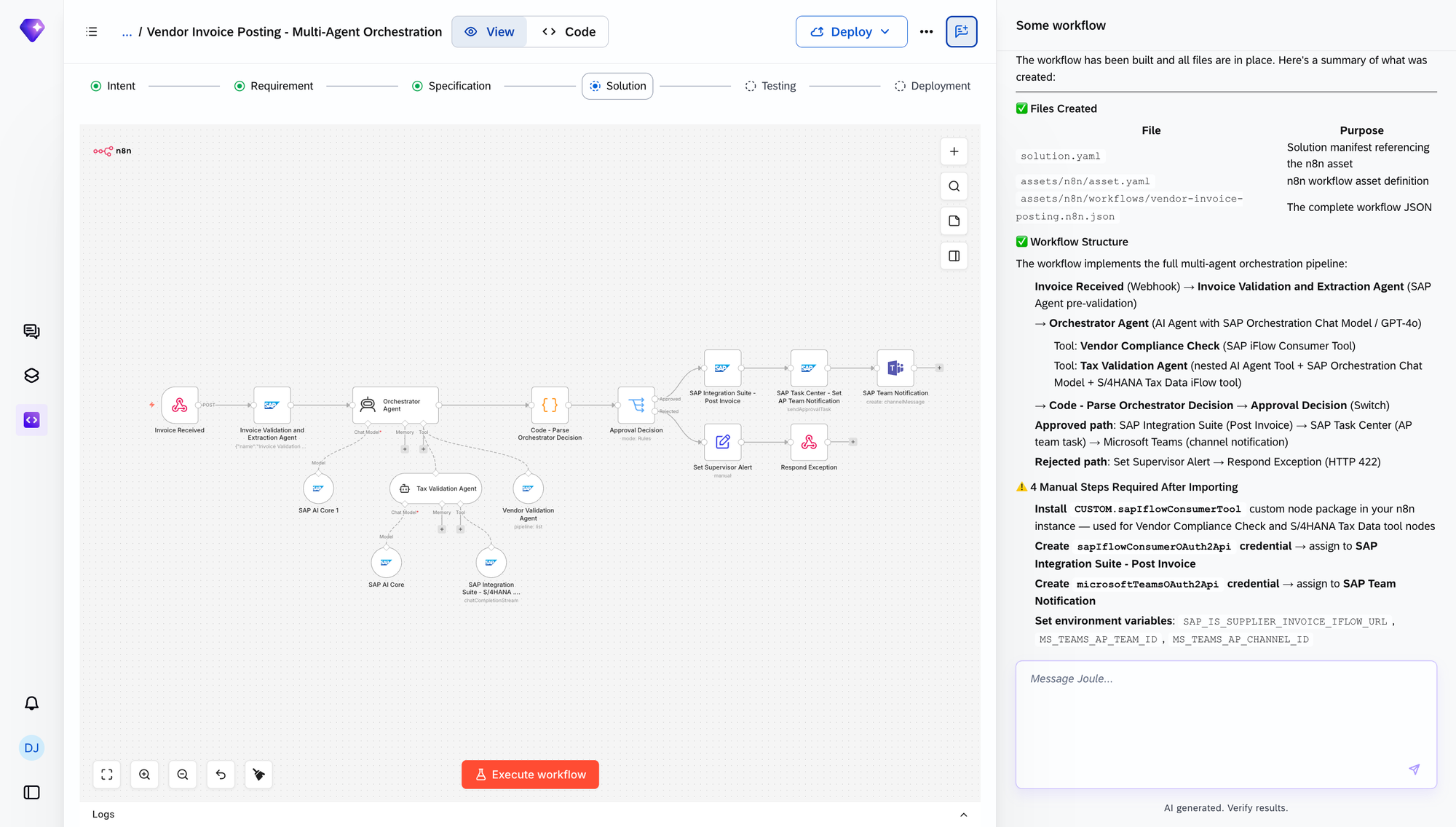This screenshot has width=1456, height=827.
Task: Click the add node plus button
Action: click(954, 151)
